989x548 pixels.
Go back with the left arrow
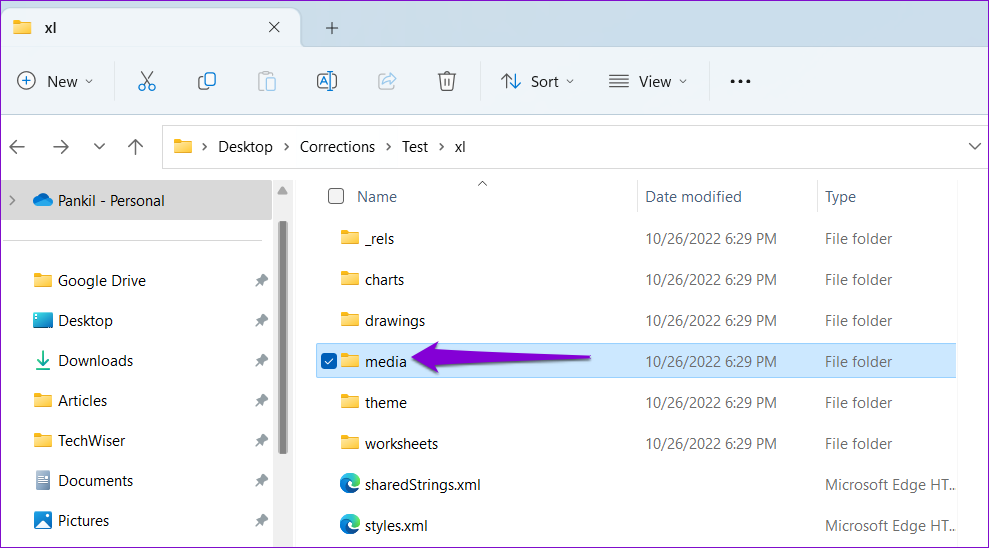click(x=17, y=147)
